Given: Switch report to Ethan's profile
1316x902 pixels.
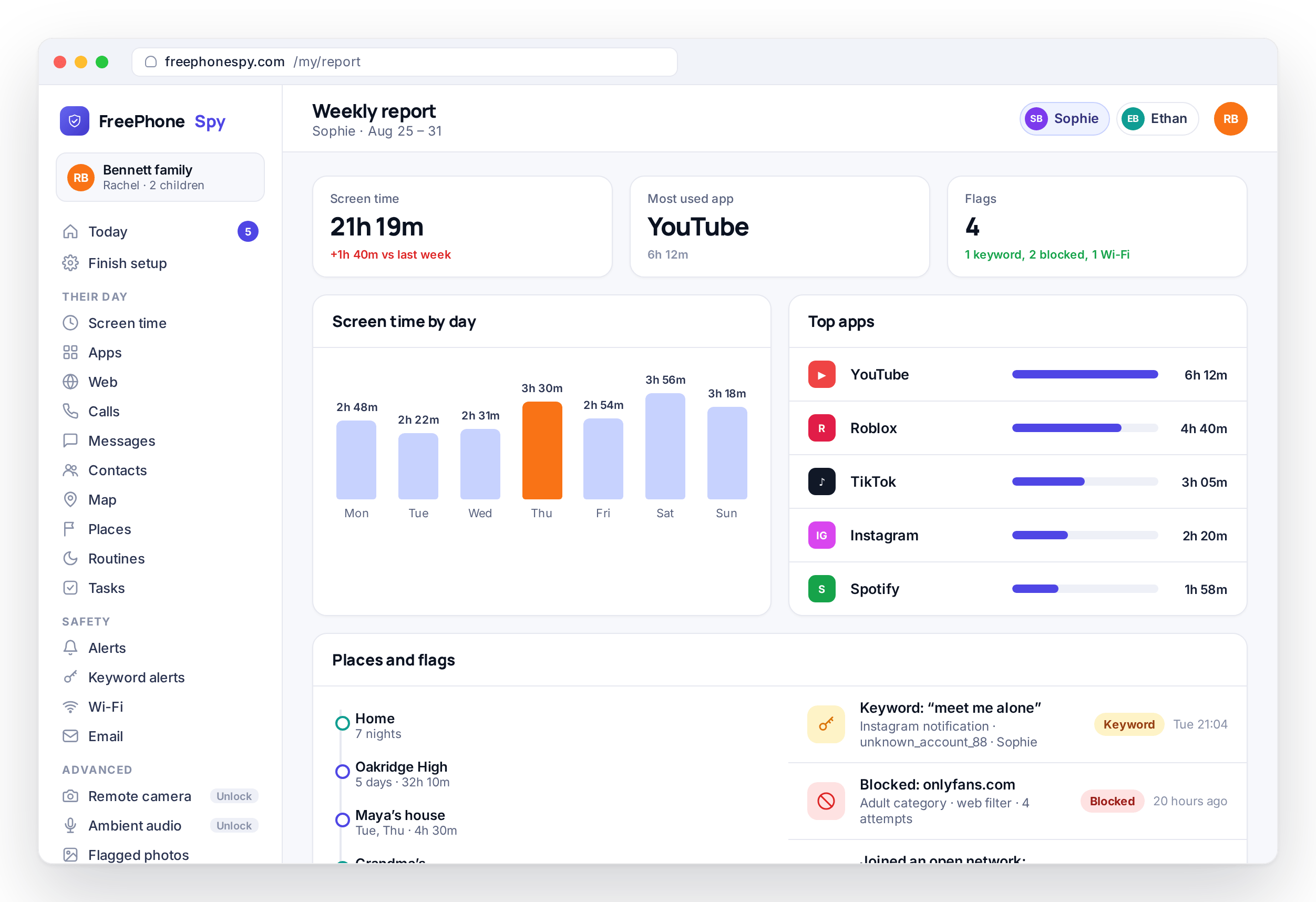Looking at the screenshot, I should [1157, 119].
